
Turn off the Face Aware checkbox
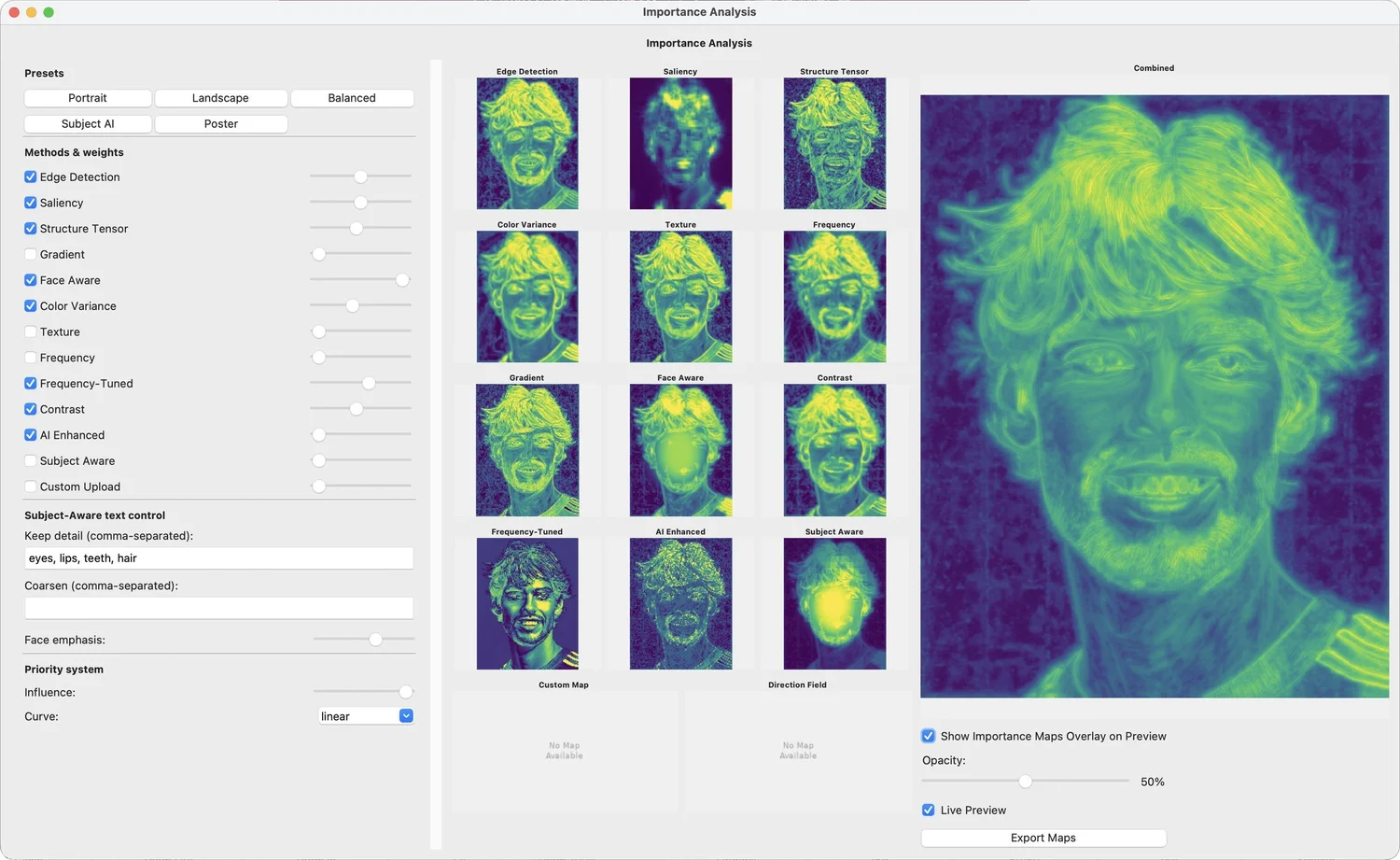click(31, 280)
